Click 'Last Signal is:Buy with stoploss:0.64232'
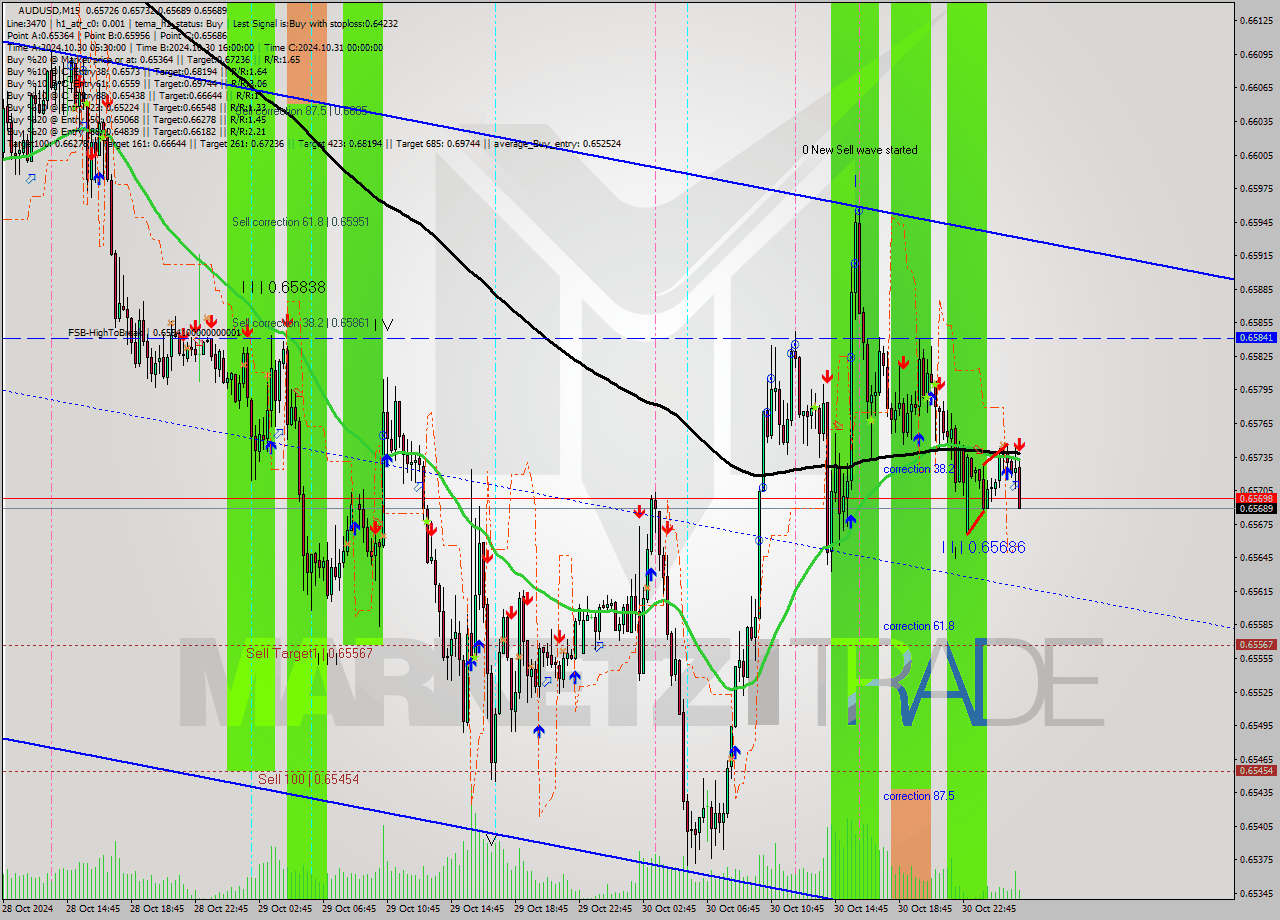Viewport: 1280px width, 920px height. coord(315,23)
